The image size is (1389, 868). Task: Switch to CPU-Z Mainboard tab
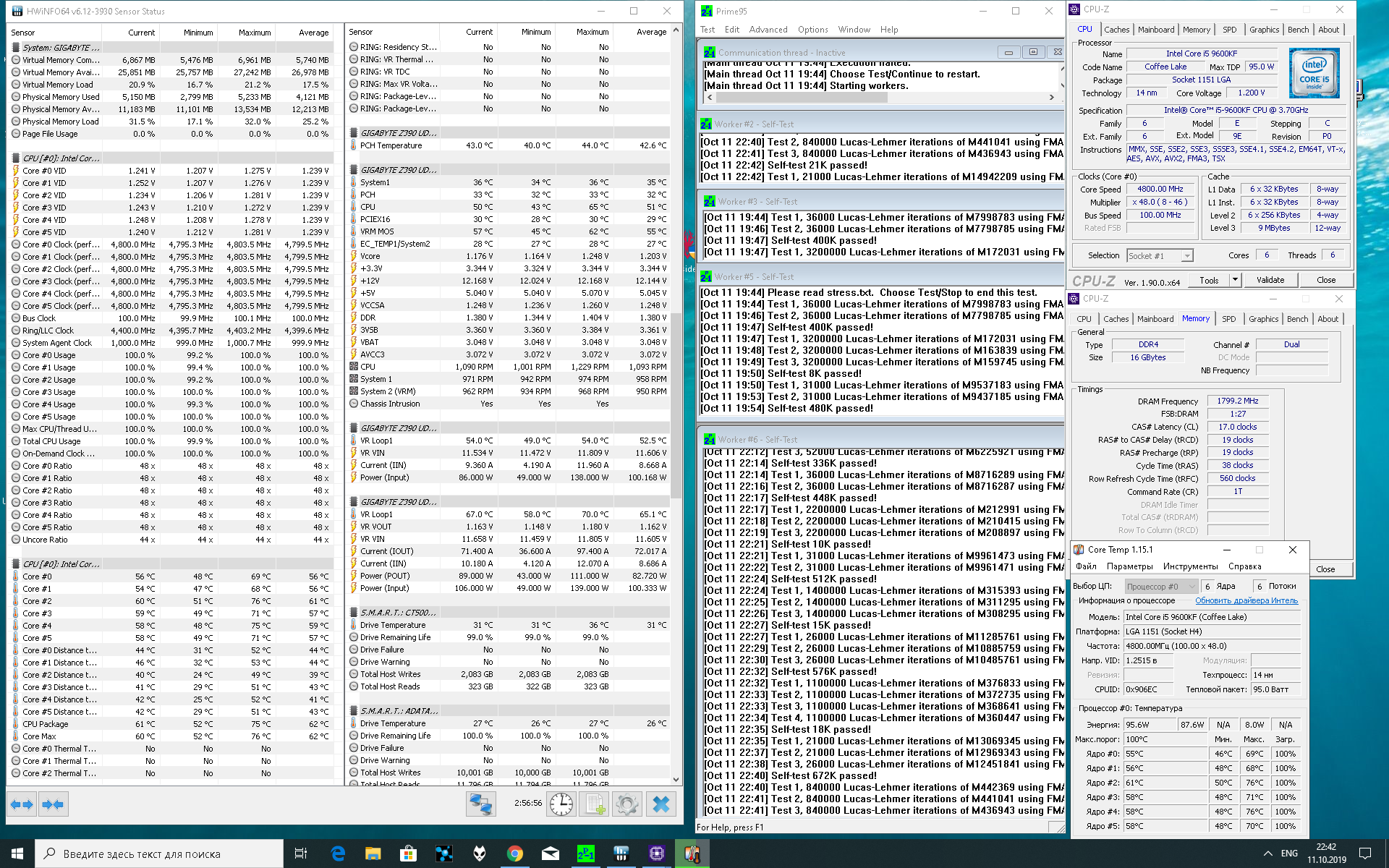[1156, 30]
